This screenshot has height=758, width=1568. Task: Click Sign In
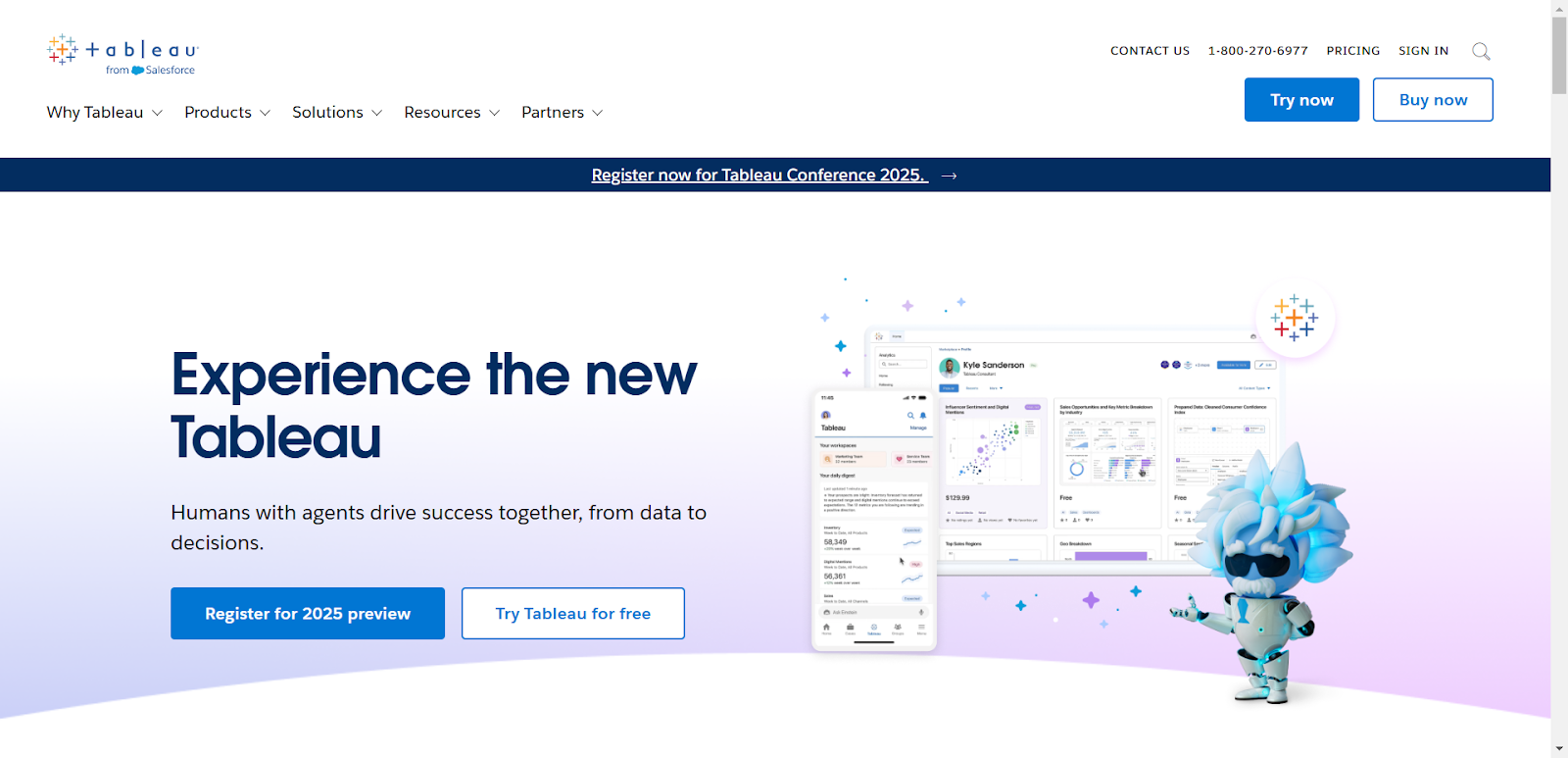pos(1423,51)
